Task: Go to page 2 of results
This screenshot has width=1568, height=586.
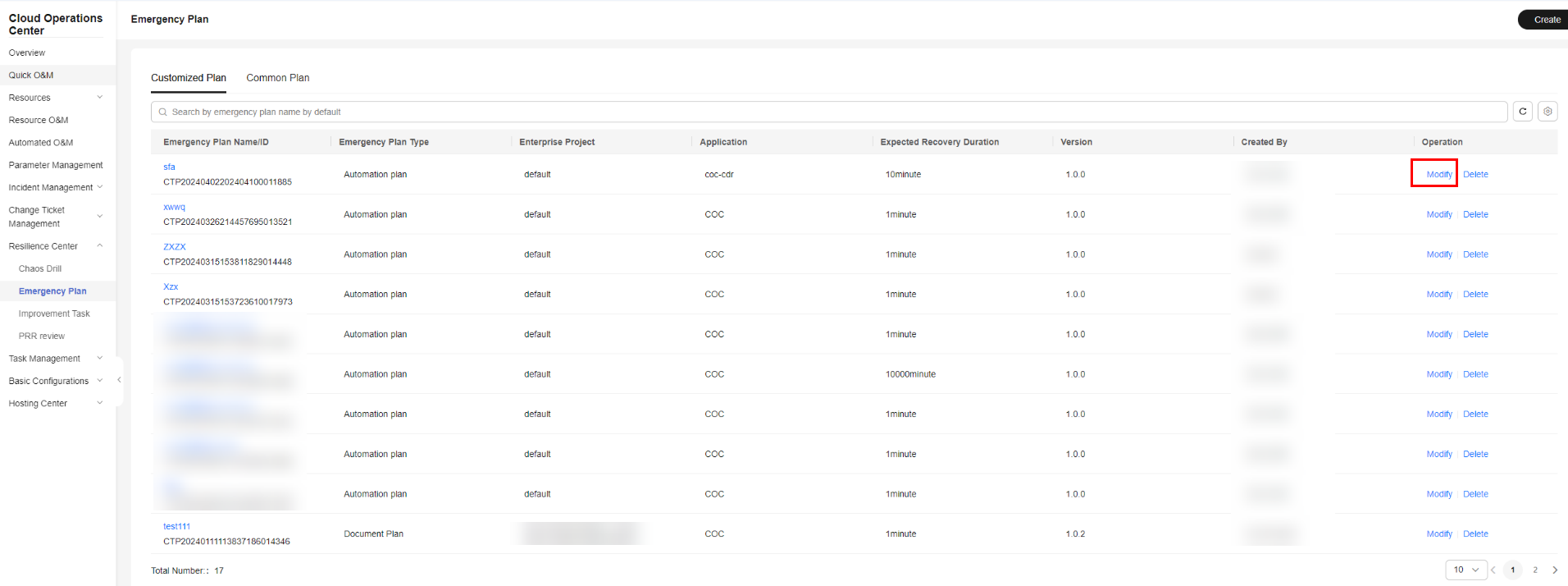Action: (x=1535, y=570)
